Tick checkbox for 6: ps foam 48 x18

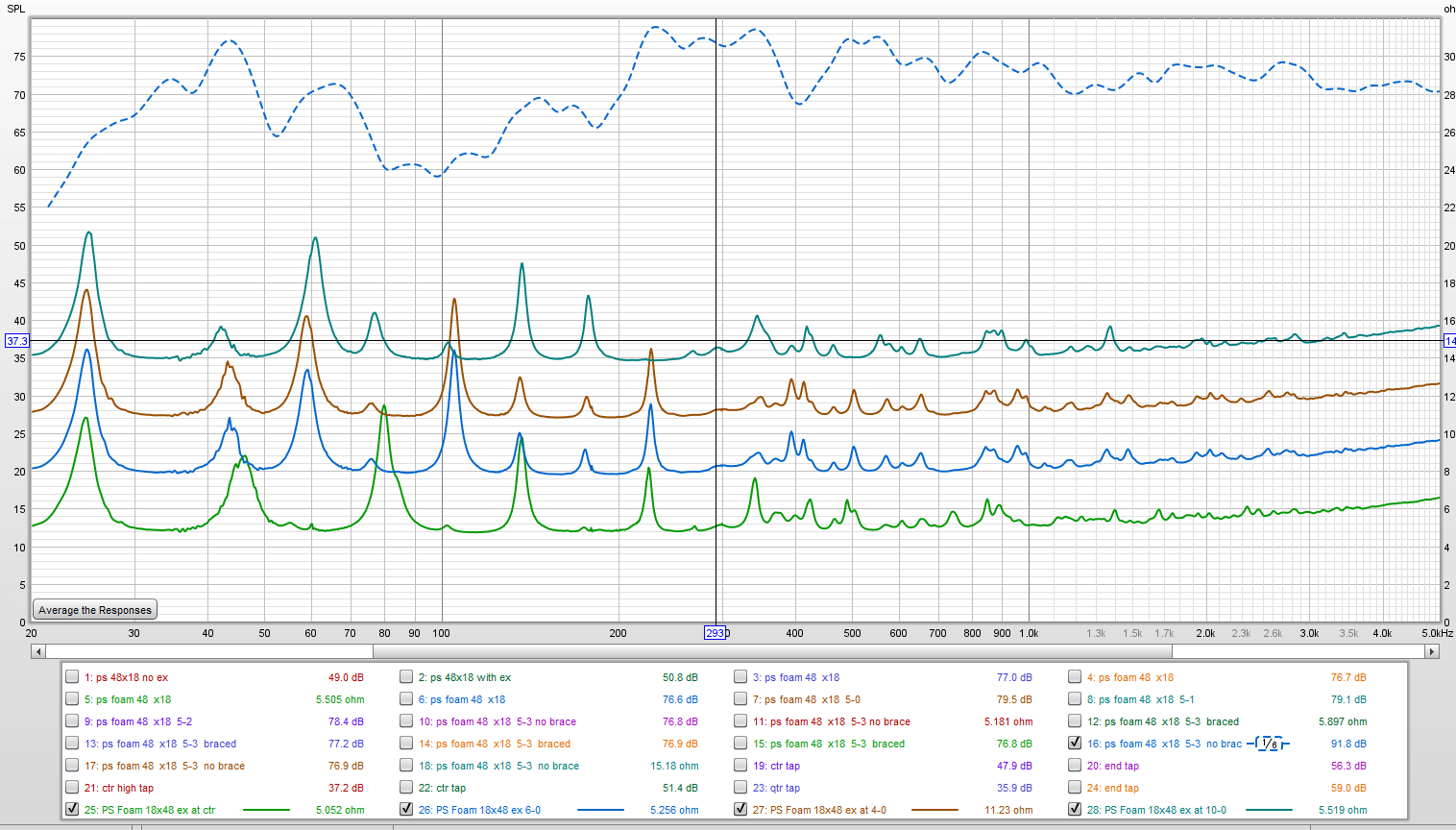click(x=406, y=698)
